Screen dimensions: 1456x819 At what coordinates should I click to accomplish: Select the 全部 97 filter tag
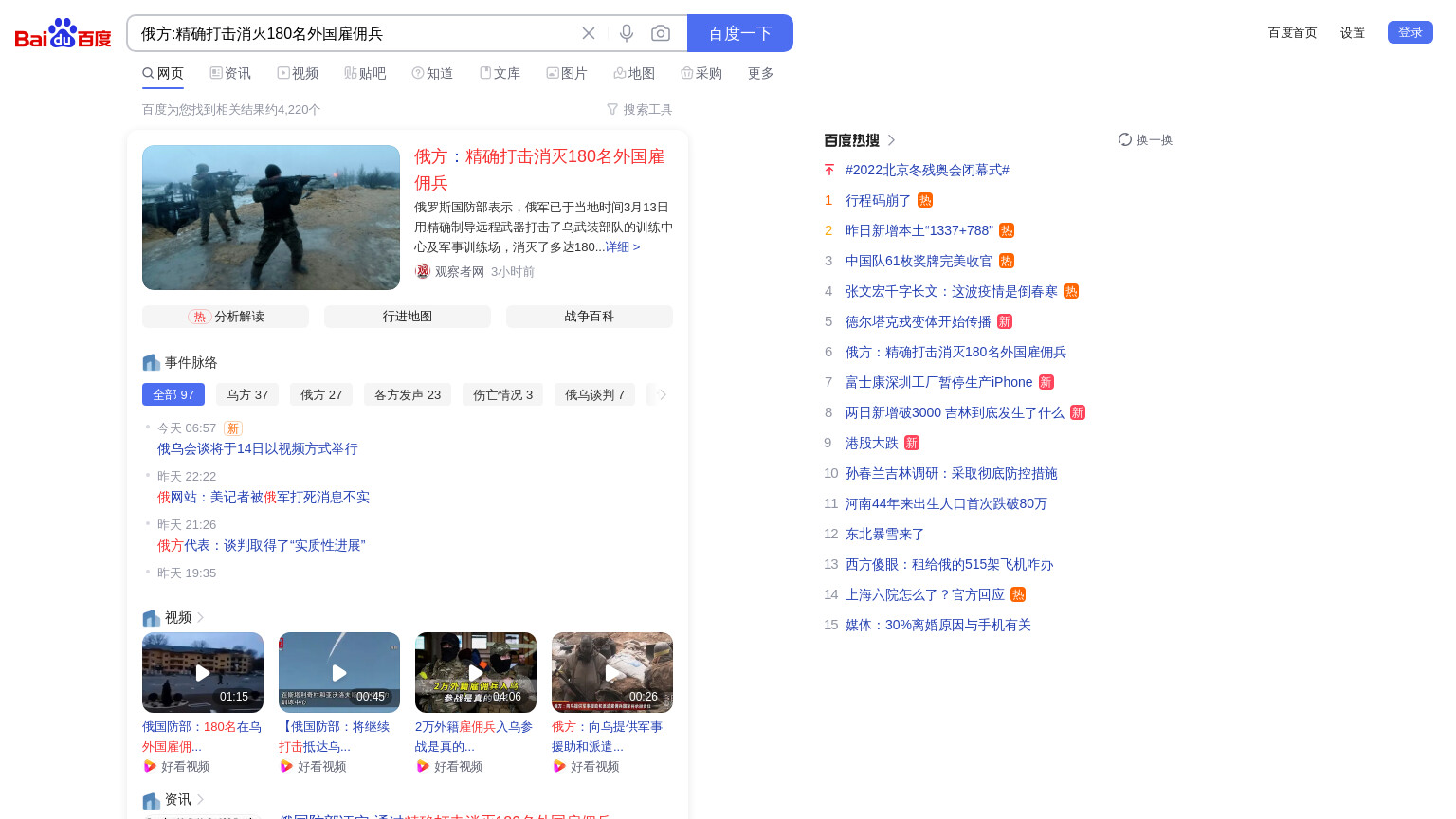click(173, 394)
